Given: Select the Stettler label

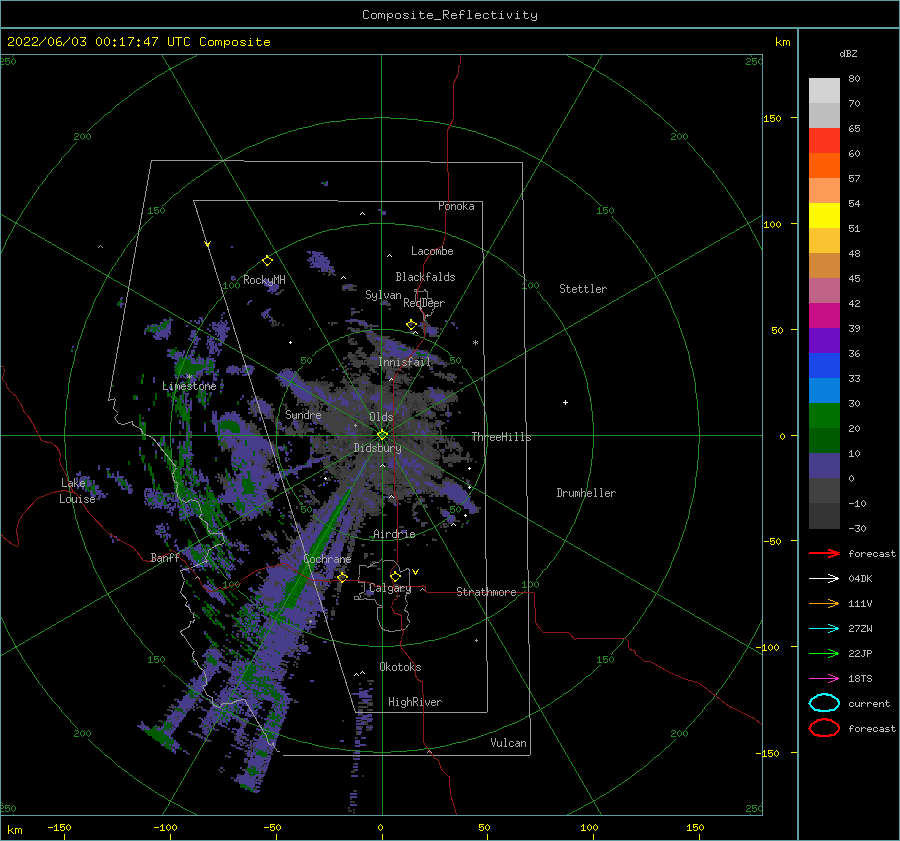Looking at the screenshot, I should (583, 289).
